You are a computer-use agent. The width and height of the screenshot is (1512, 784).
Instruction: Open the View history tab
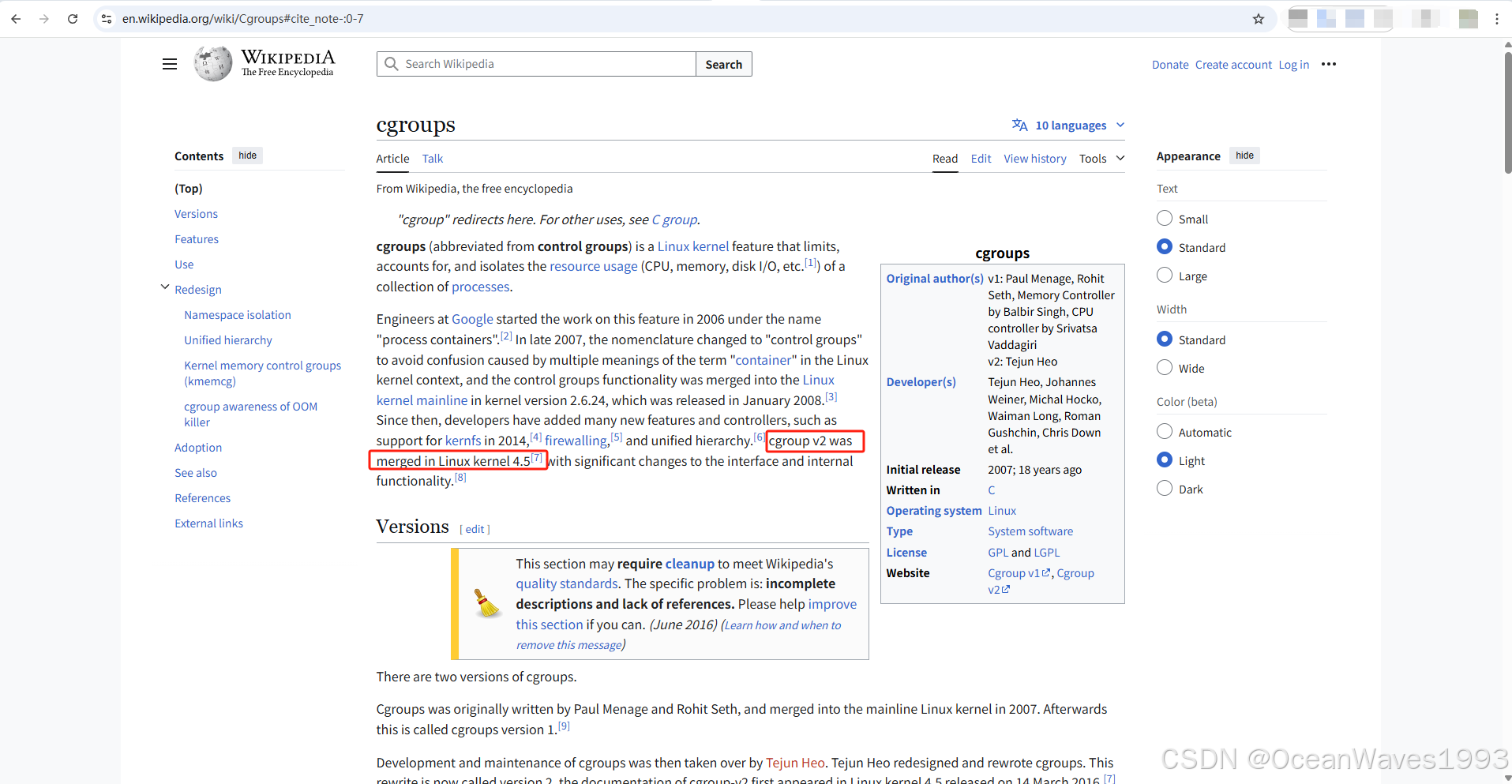pos(1035,159)
